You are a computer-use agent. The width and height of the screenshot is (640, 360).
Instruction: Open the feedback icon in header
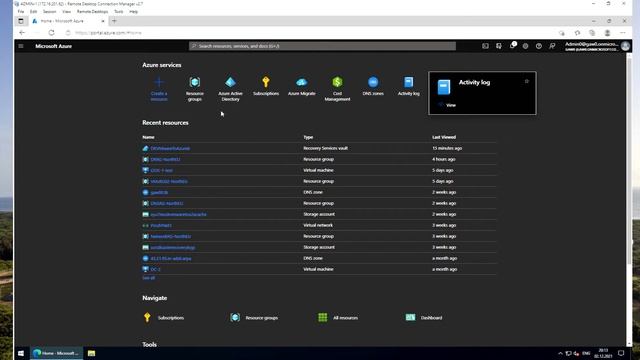(552, 46)
